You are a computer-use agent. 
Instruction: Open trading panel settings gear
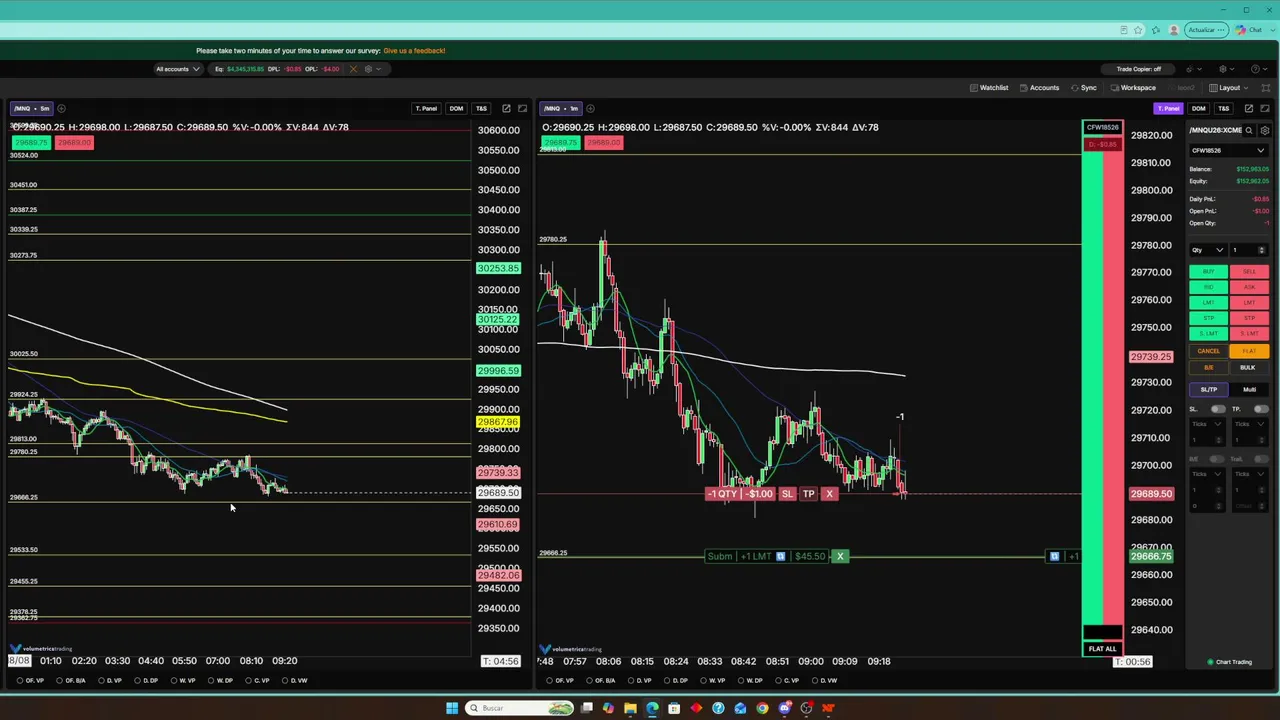point(1265,130)
